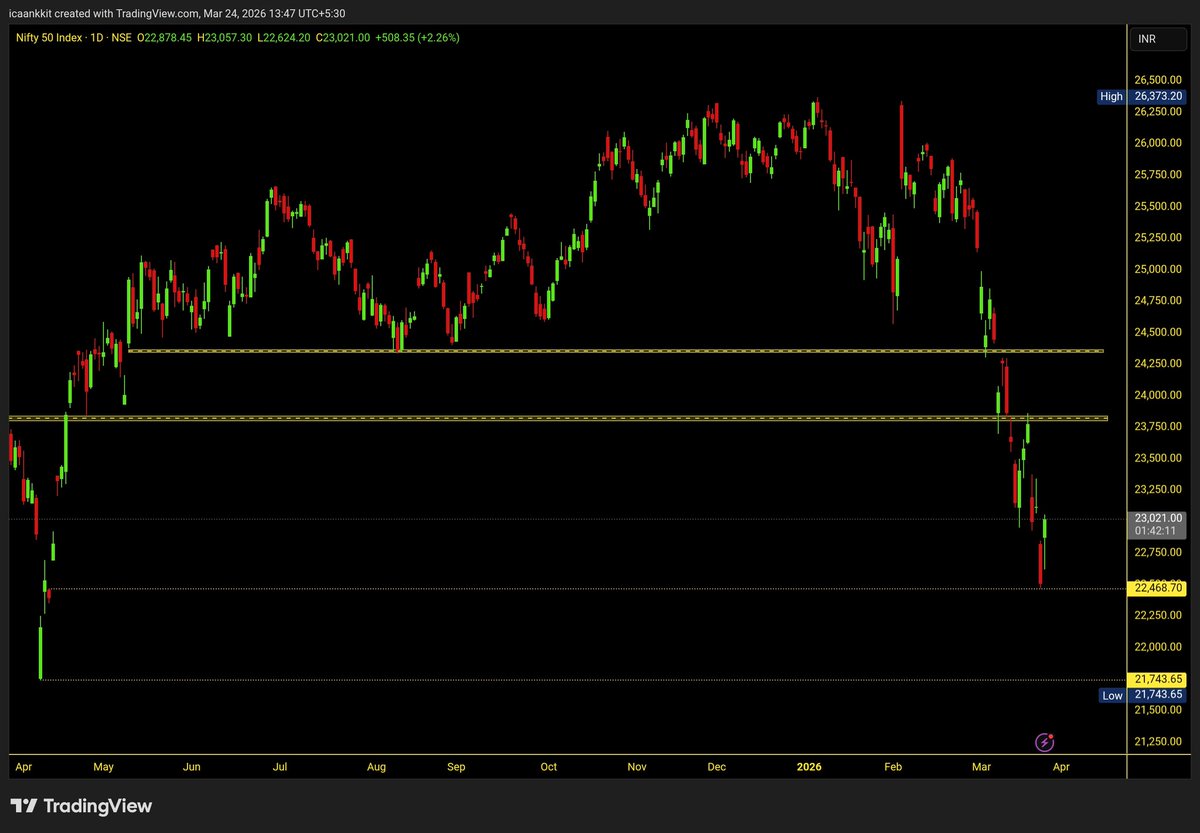Click the Low 21,743.65 price flag
This screenshot has width=1200, height=833.
point(1143,694)
